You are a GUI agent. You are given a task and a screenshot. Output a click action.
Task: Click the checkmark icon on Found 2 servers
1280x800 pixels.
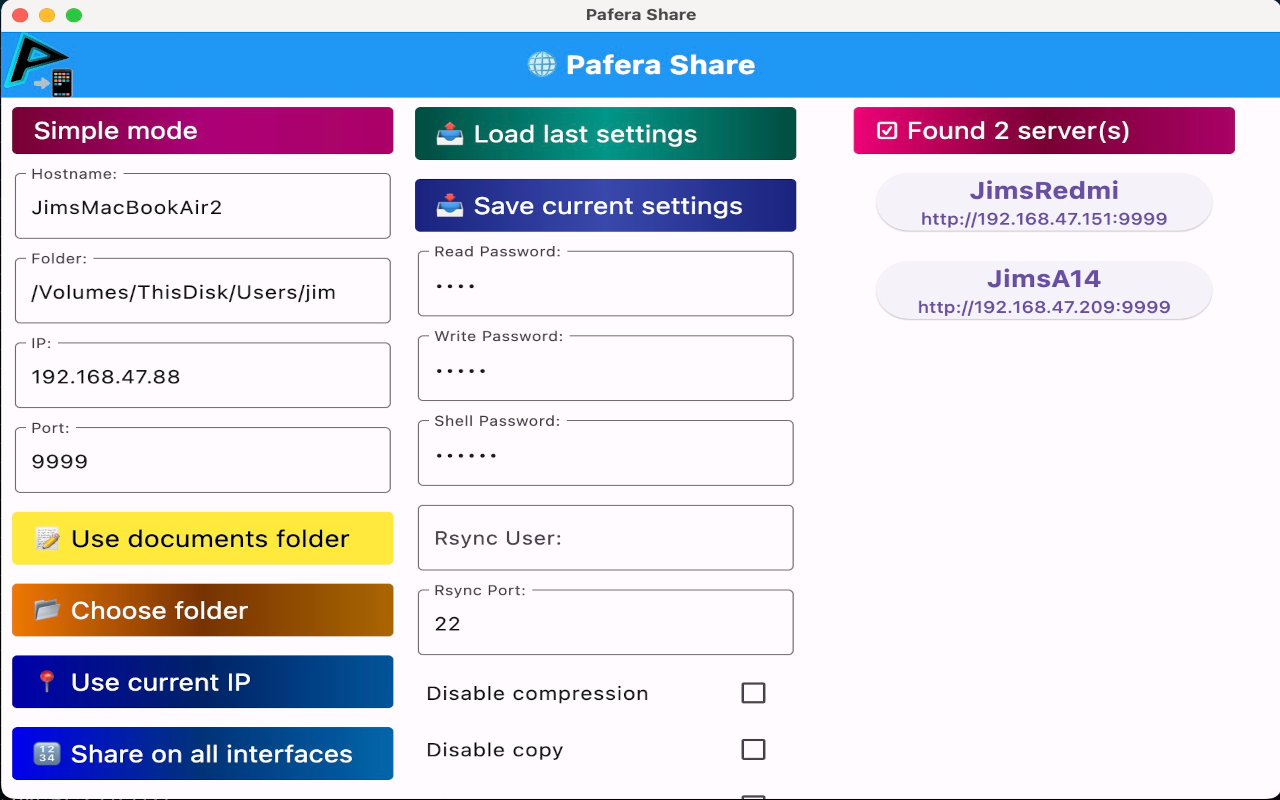[x=887, y=131]
